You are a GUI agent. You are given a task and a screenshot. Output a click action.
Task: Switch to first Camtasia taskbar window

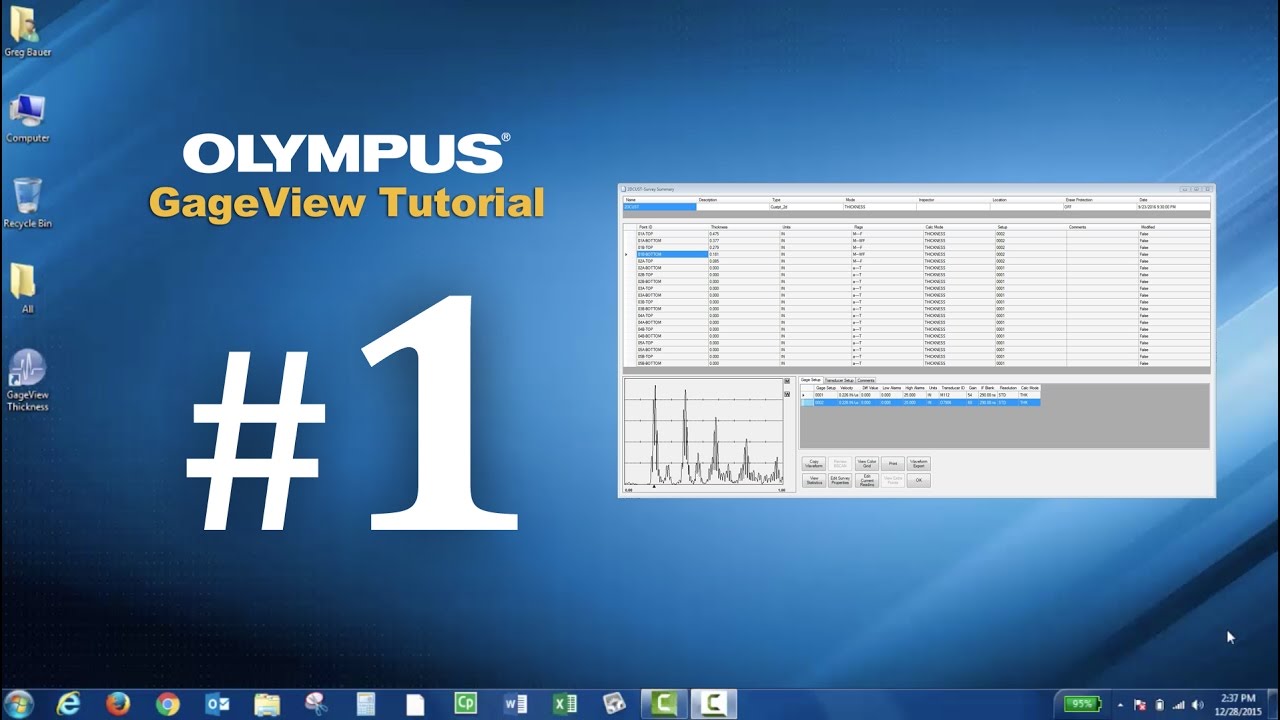pos(665,704)
